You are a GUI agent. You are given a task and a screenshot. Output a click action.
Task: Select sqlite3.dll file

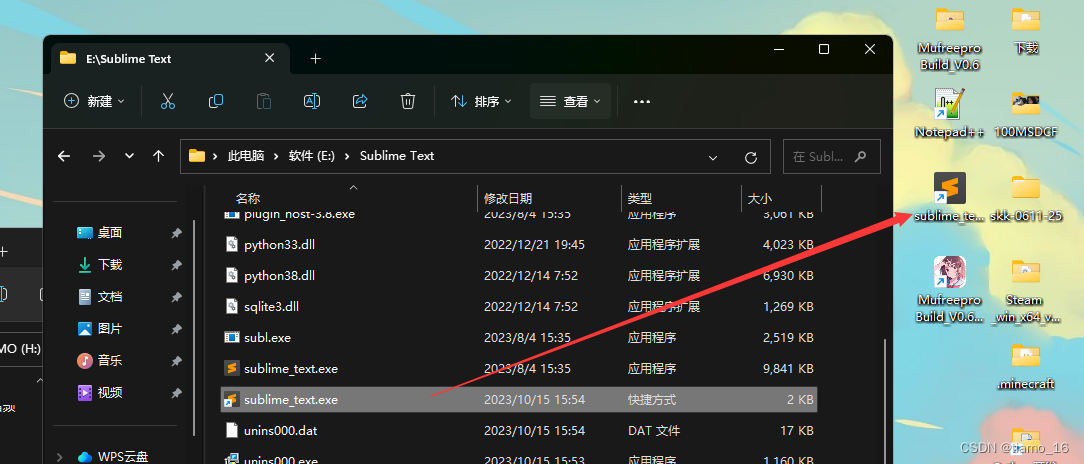pos(518,307)
